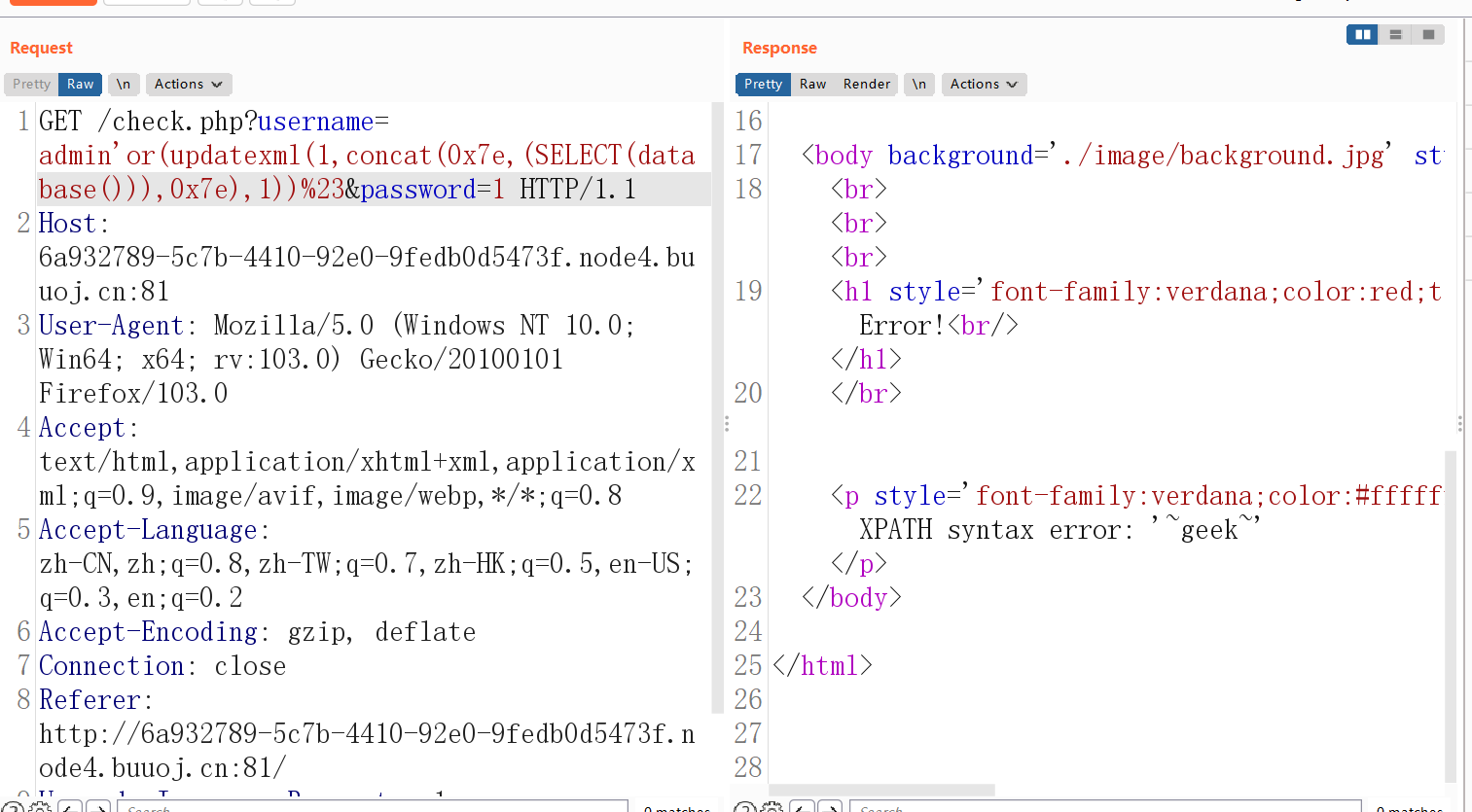Go to previous match in Response search
This screenshot has height=812, width=1472.
pos(802,807)
